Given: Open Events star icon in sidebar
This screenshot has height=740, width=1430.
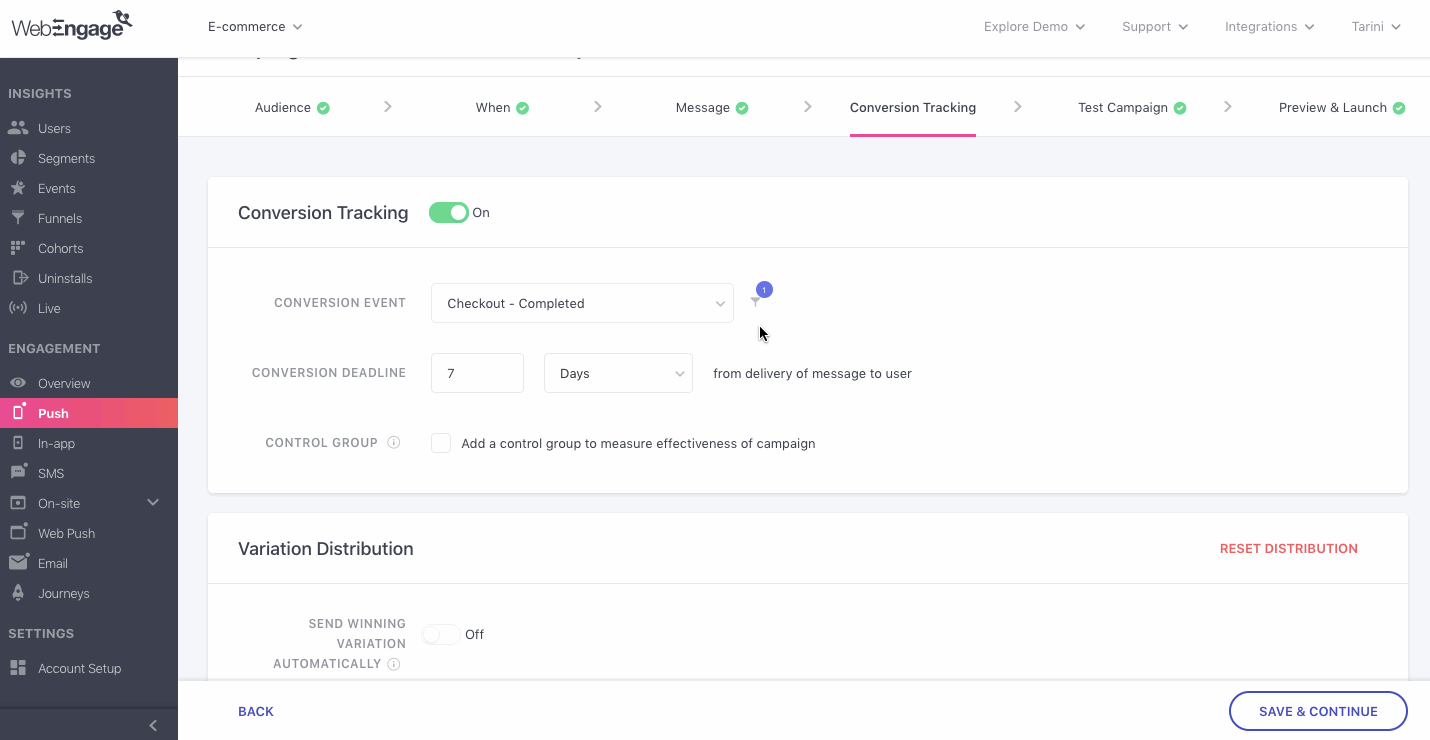Looking at the screenshot, I should click(18, 188).
